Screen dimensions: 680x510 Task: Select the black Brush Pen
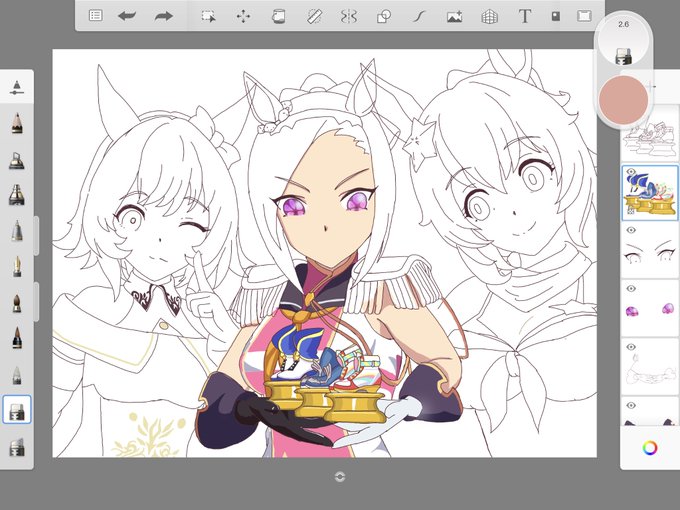pyautogui.click(x=17, y=338)
